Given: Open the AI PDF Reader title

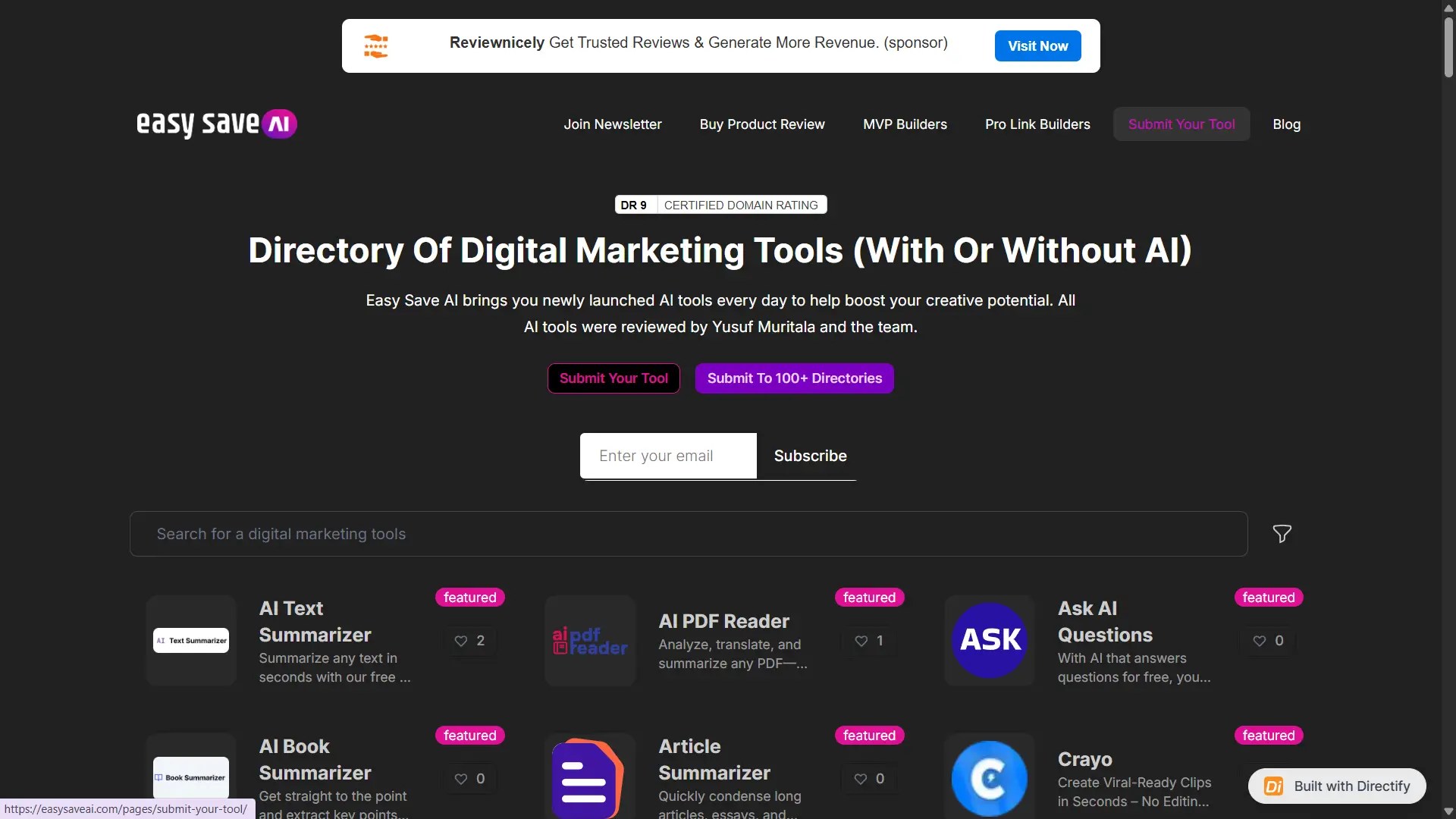Looking at the screenshot, I should point(723,622).
